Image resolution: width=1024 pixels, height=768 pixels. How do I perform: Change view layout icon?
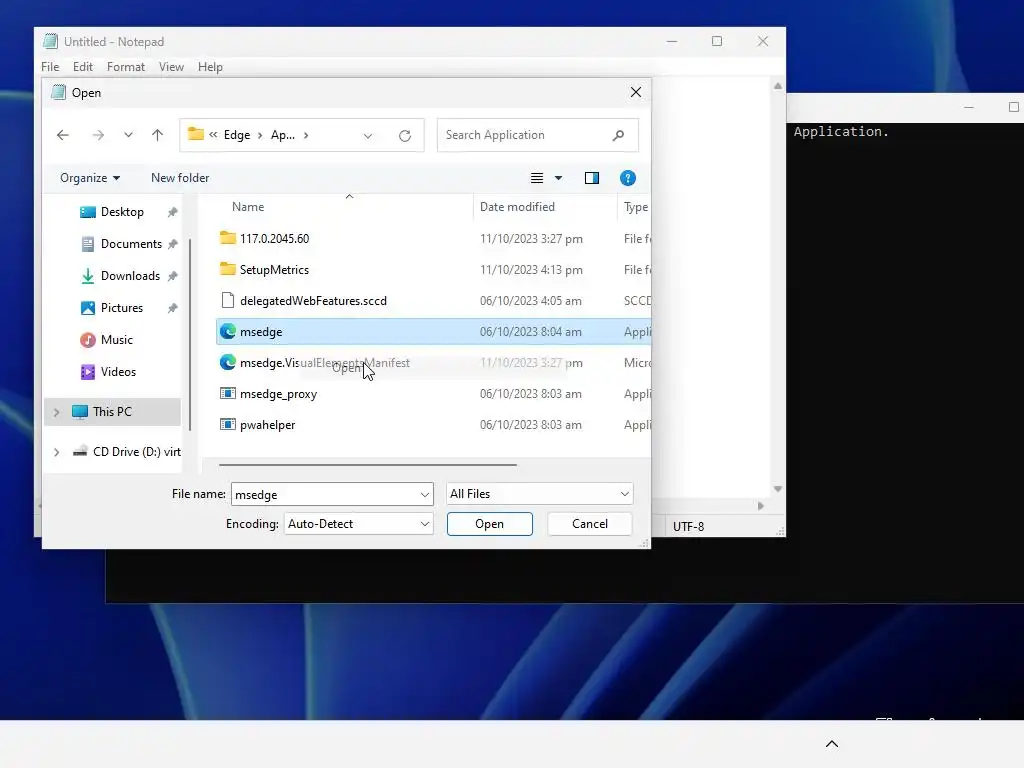point(537,178)
